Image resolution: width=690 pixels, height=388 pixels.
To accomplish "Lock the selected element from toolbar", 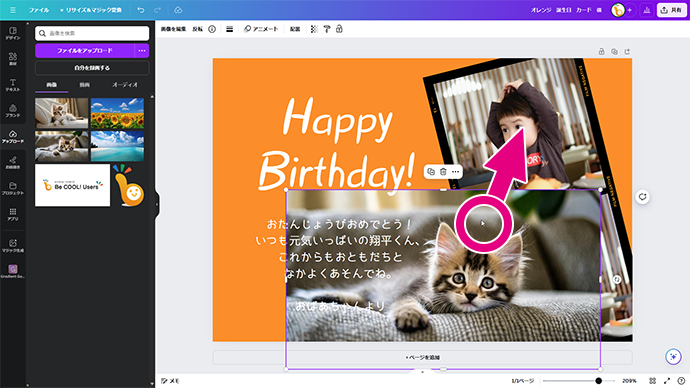I will coord(339,29).
